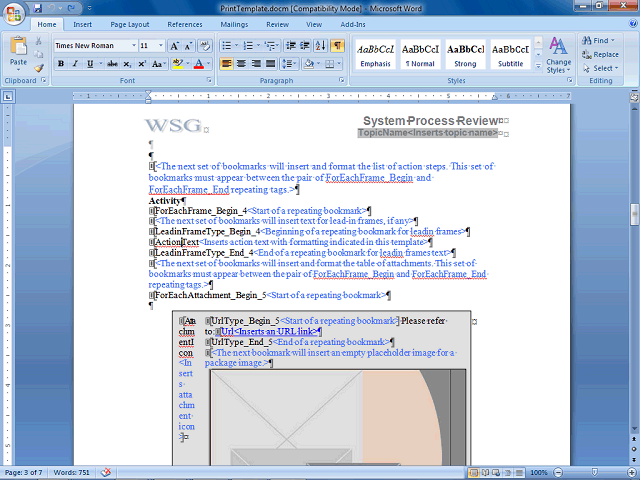Toggle Bold formatting
The height and width of the screenshot is (480, 640).
(x=61, y=64)
